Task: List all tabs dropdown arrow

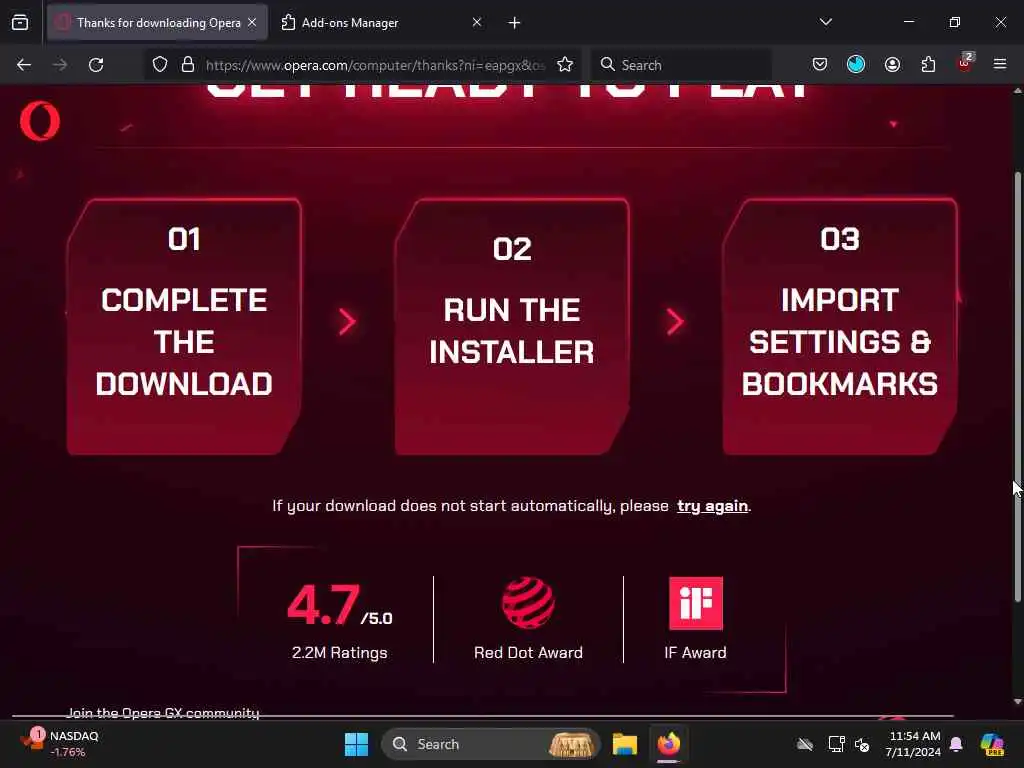Action: point(825,22)
